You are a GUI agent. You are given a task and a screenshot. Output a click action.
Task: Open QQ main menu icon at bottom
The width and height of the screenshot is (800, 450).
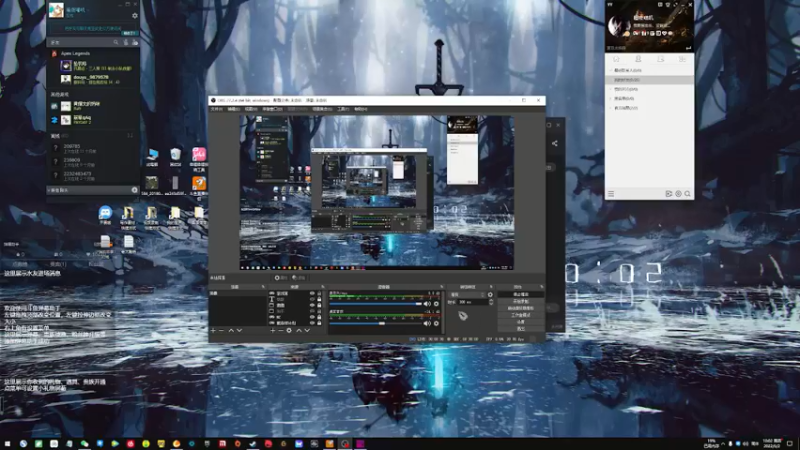[x=611, y=194]
